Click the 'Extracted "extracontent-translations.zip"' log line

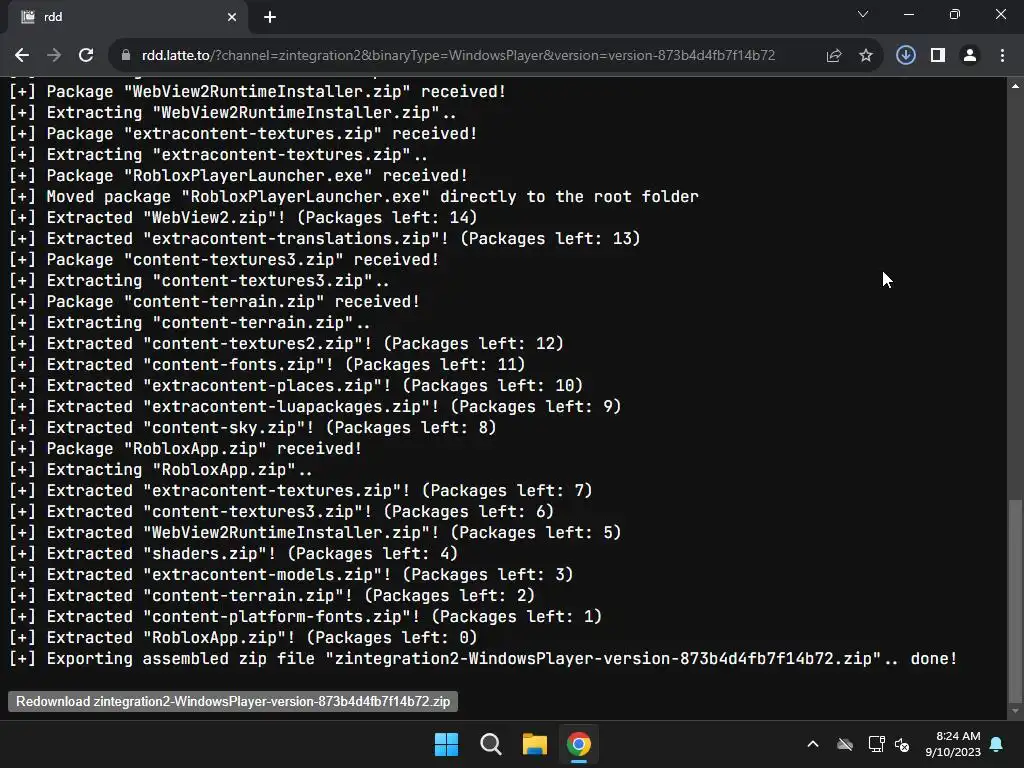(325, 238)
